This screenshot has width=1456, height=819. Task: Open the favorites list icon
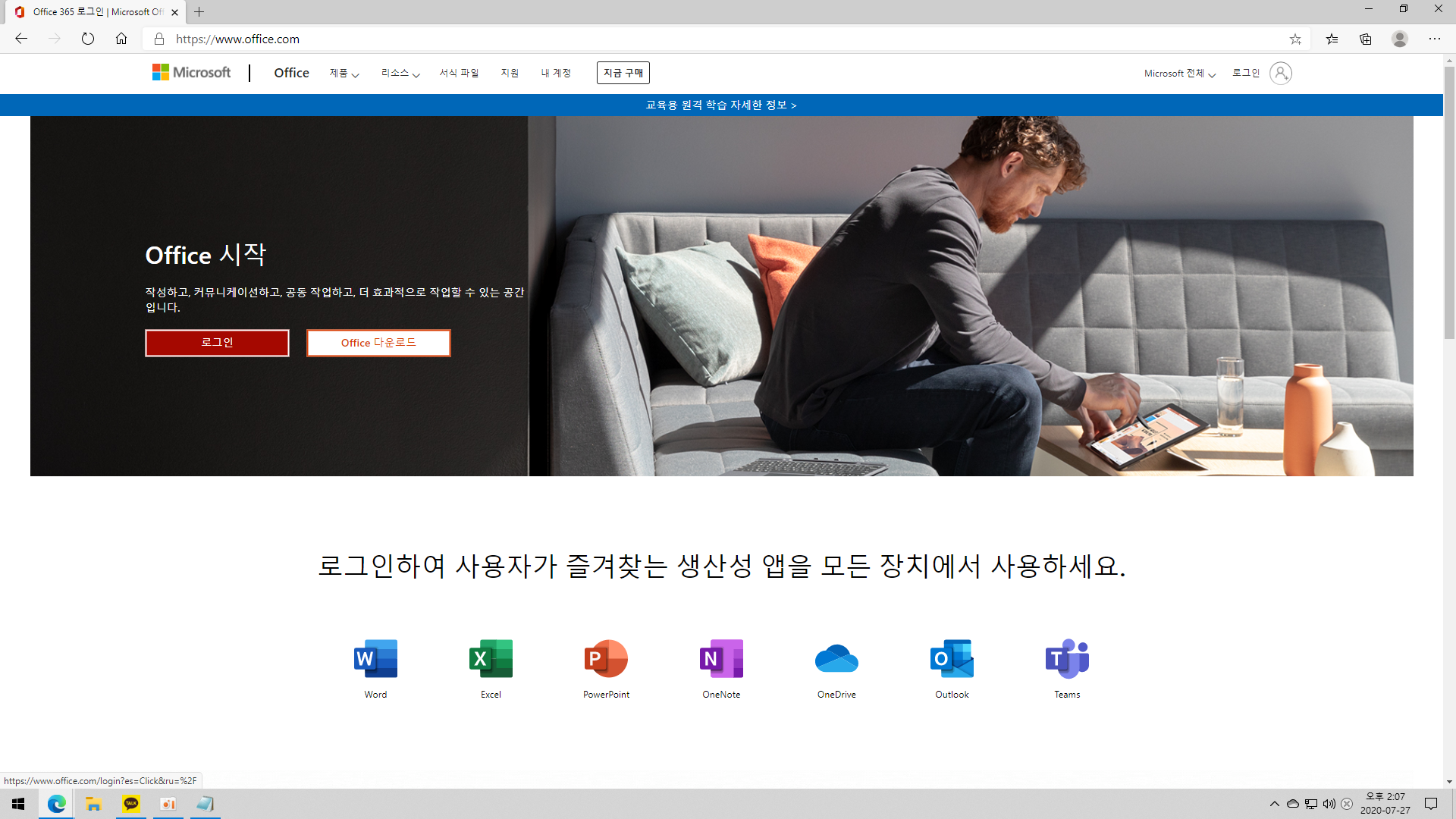pyautogui.click(x=1332, y=39)
